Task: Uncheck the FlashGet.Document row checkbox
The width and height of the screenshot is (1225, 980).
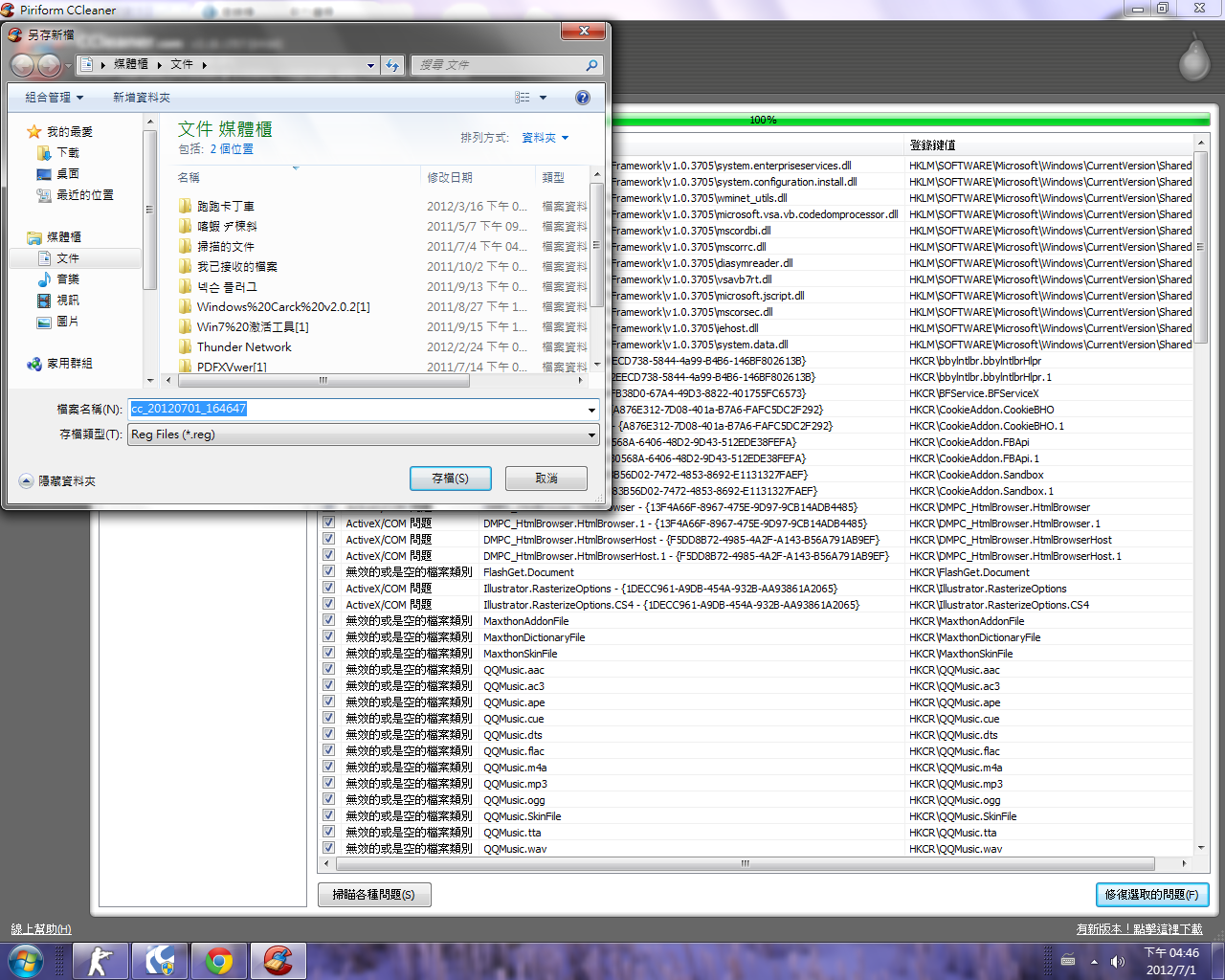Action: (x=328, y=571)
